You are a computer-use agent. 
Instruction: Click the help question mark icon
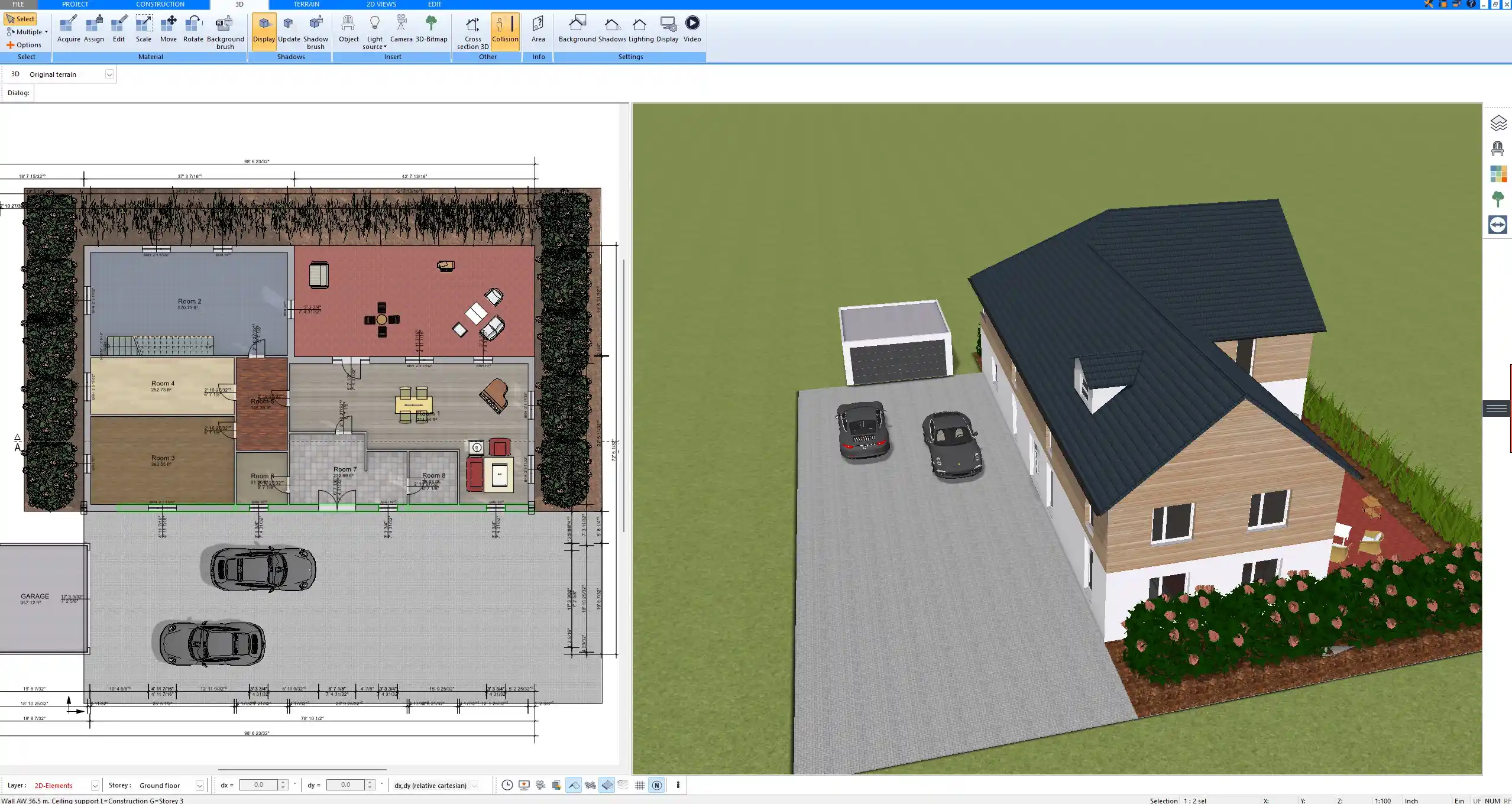[1471, 4]
